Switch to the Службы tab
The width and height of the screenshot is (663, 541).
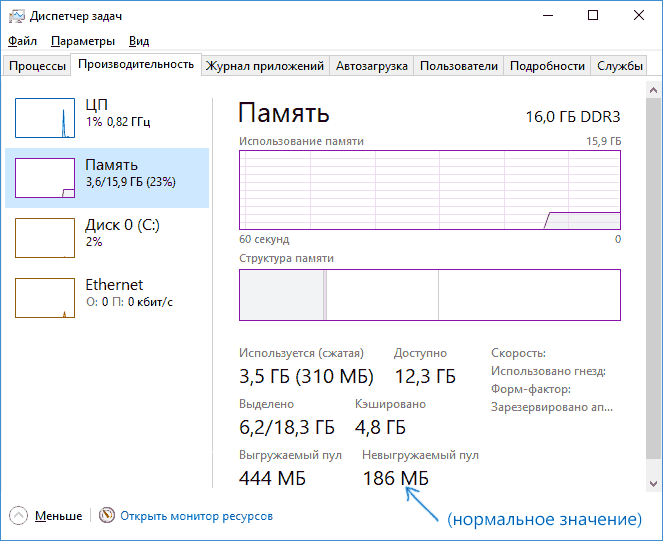click(619, 66)
